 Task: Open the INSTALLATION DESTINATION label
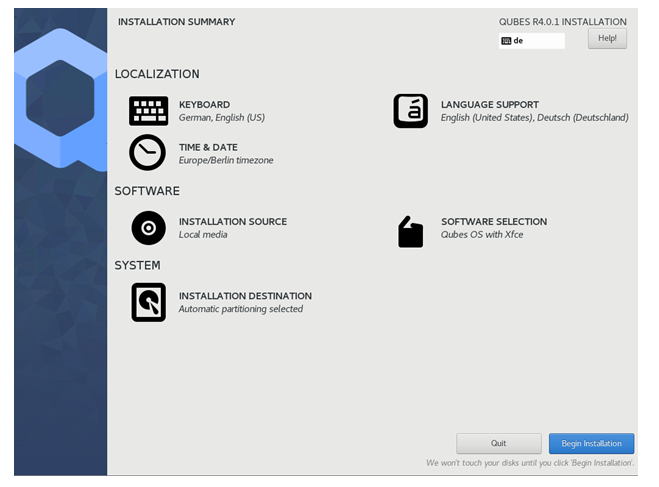(x=245, y=296)
